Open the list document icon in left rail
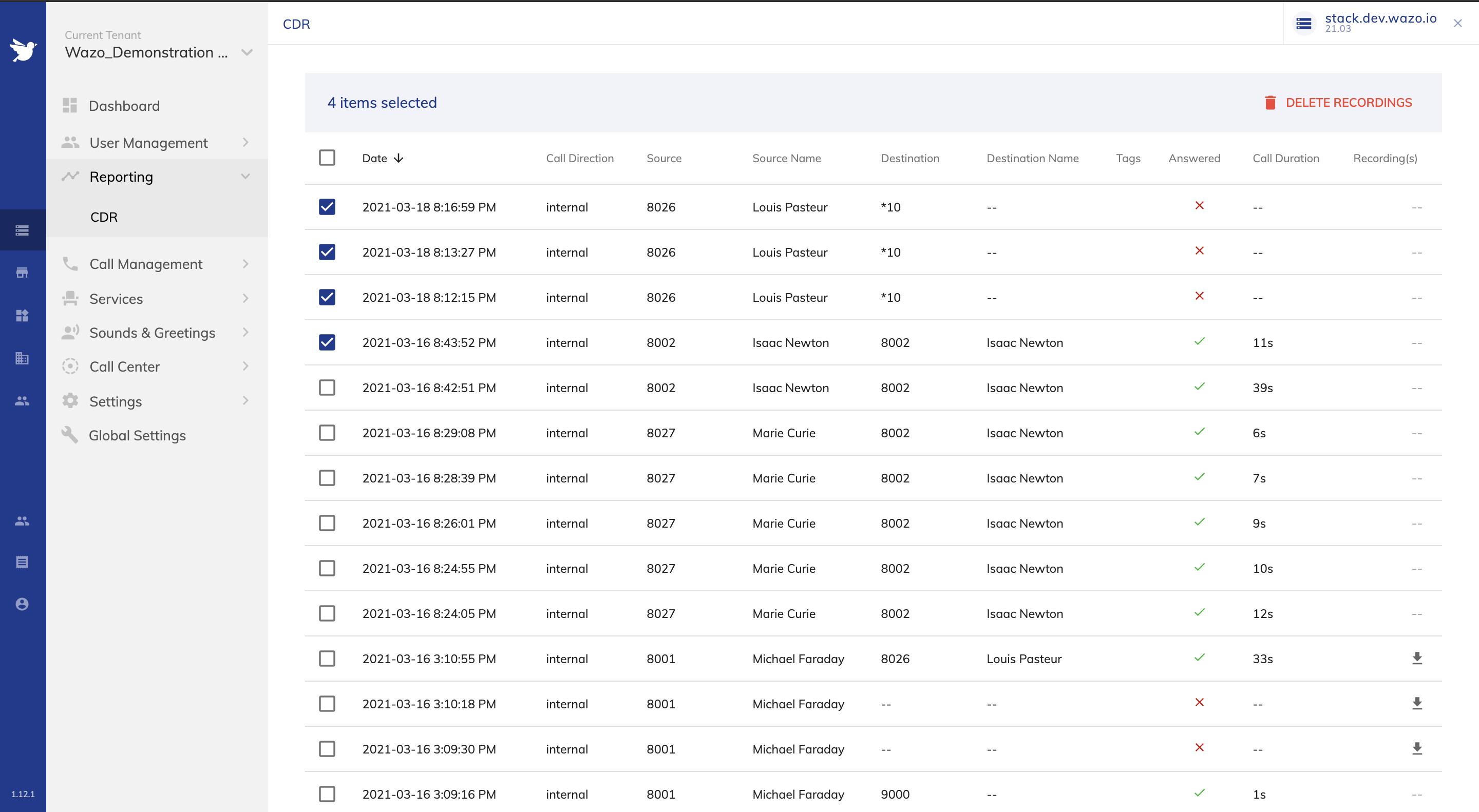 click(x=23, y=562)
